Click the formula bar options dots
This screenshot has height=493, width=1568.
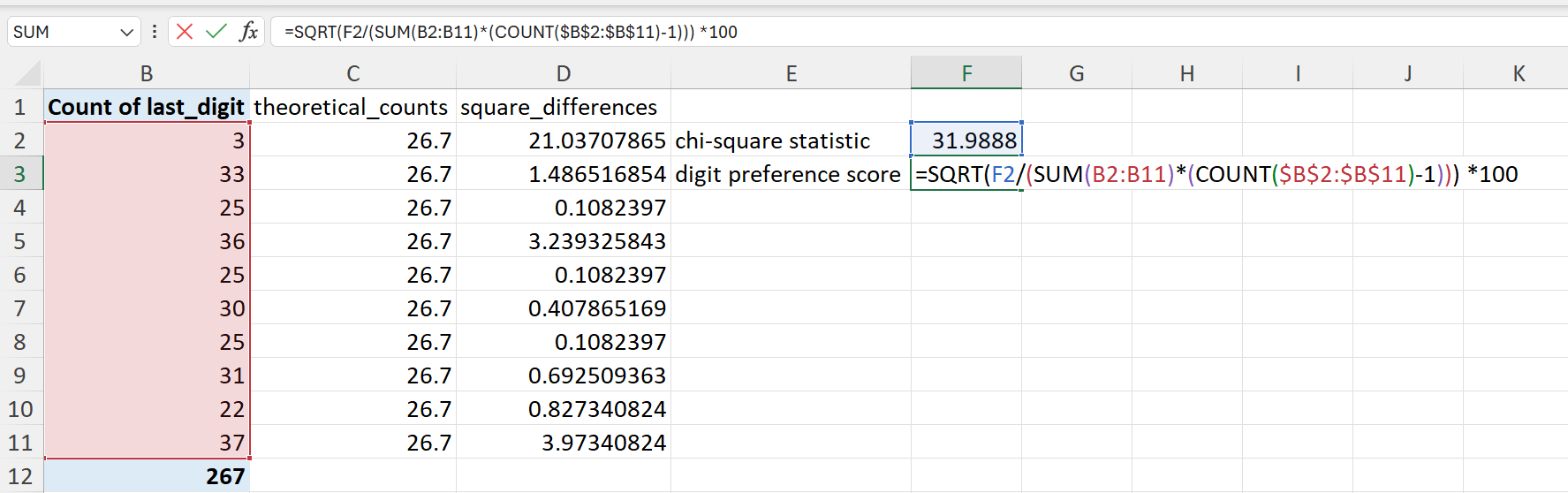pyautogui.click(x=155, y=32)
